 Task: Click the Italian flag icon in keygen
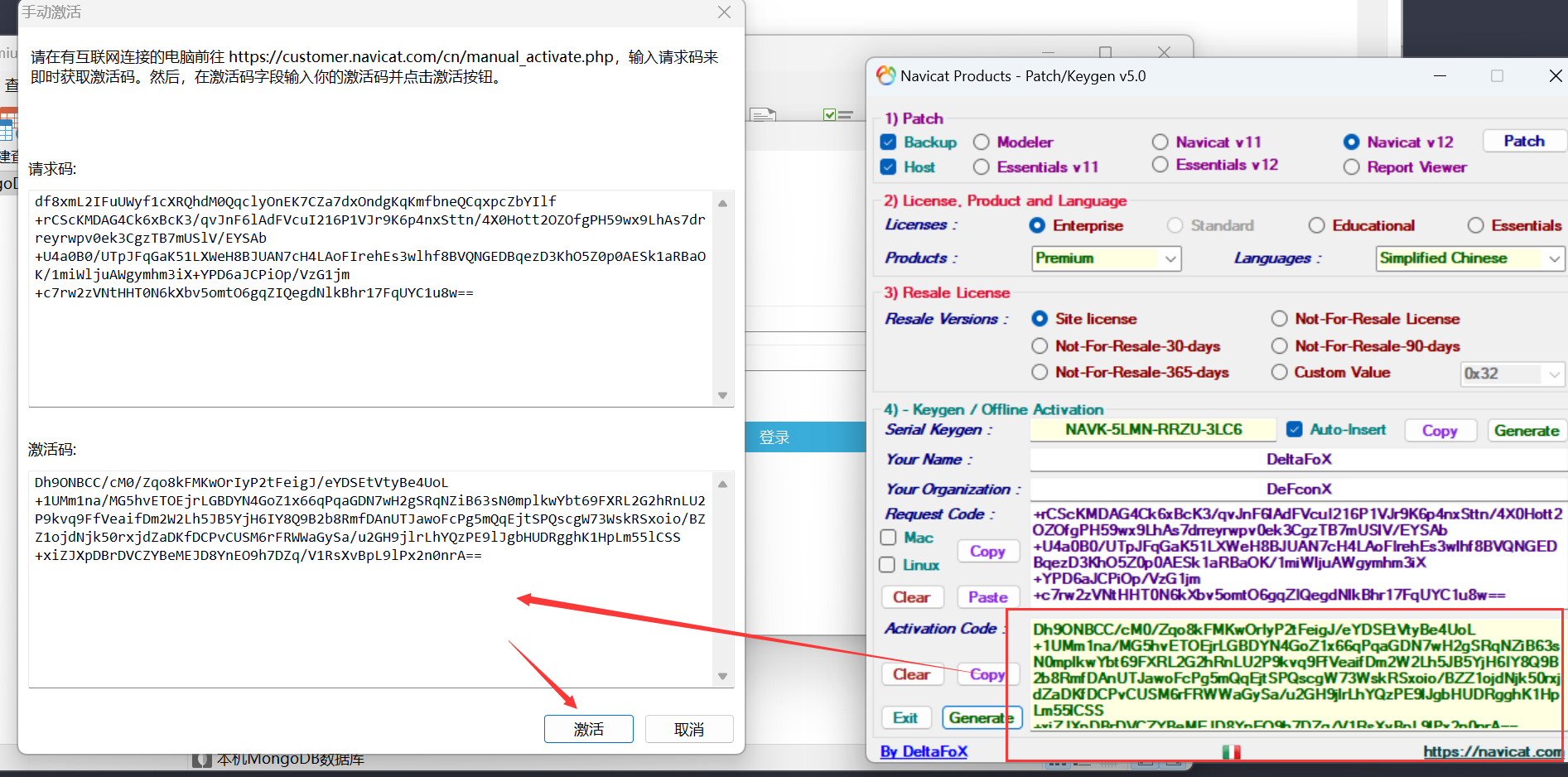pyautogui.click(x=1231, y=752)
